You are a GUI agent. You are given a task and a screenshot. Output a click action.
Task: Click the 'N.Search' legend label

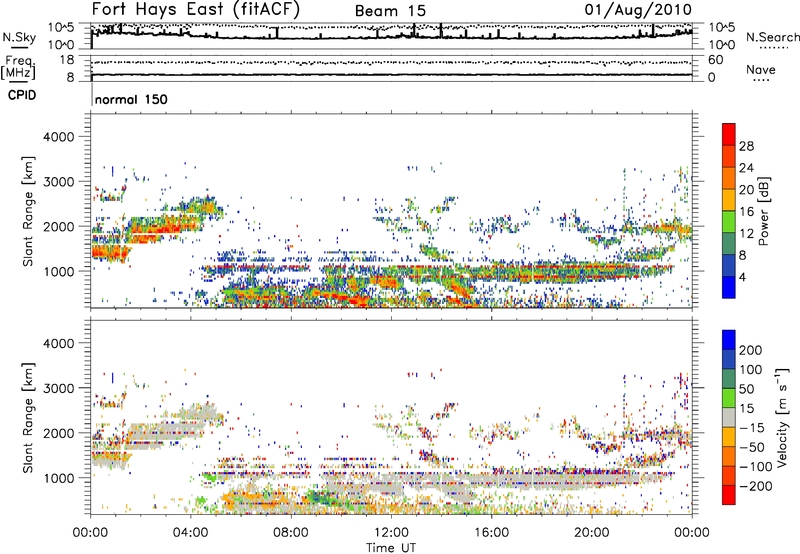coord(772,37)
